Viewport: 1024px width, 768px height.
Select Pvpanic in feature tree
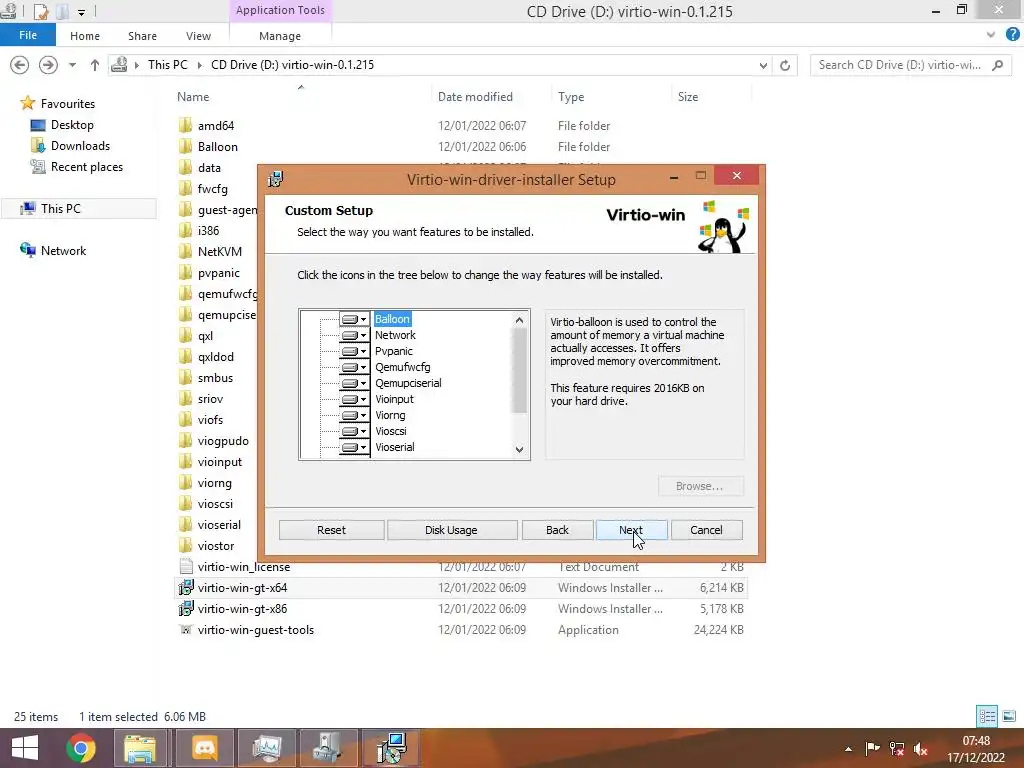[x=394, y=351]
